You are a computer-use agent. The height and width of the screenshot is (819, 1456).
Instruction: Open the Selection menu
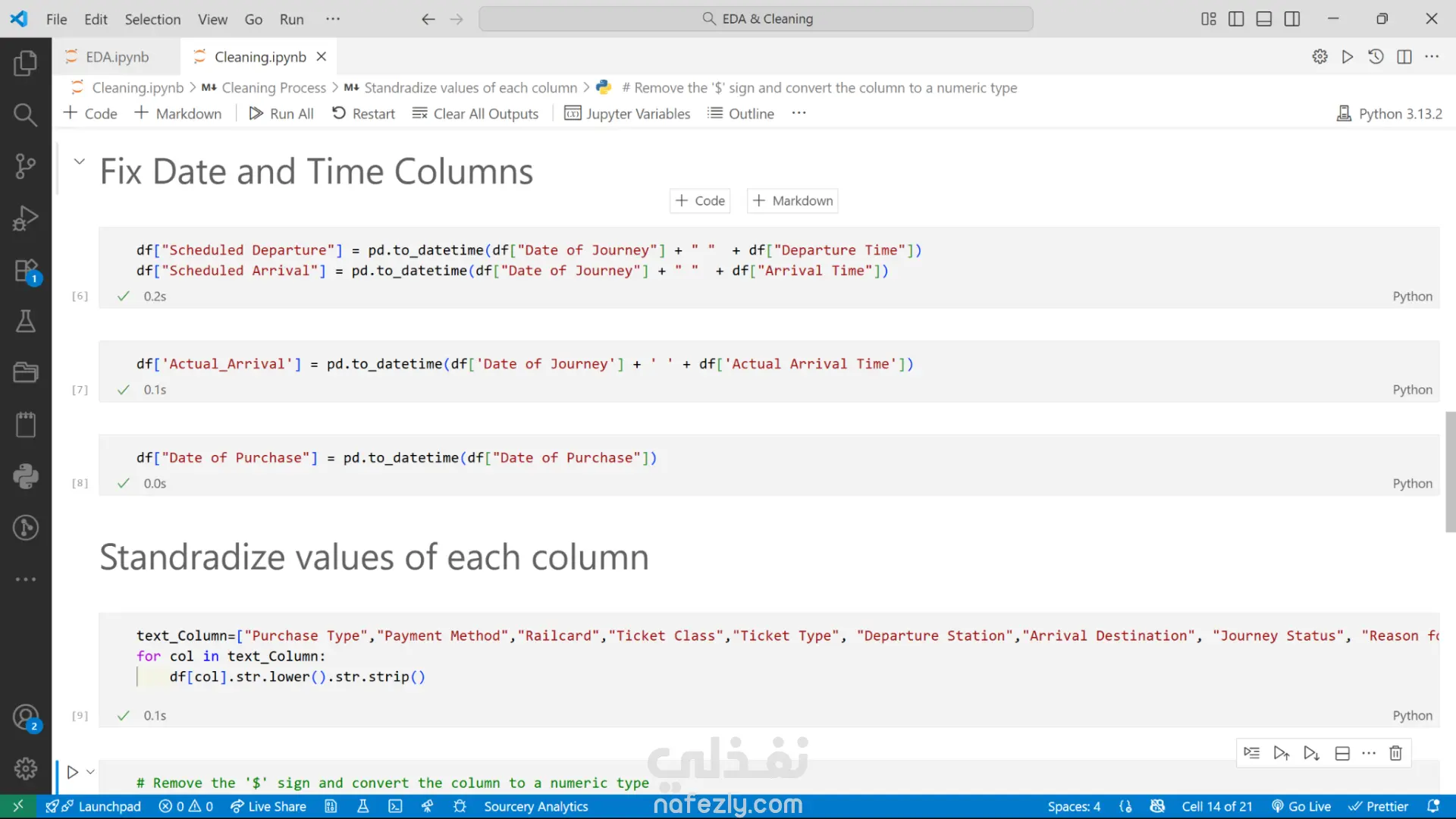coord(152,19)
